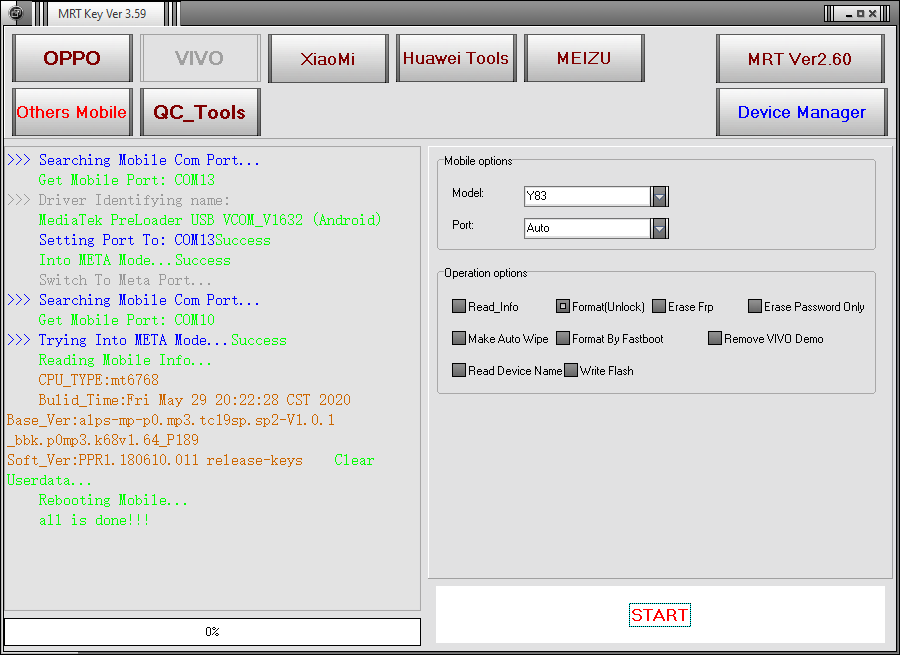Click log line 'CPU_TYPE:mt6768'

click(x=98, y=380)
